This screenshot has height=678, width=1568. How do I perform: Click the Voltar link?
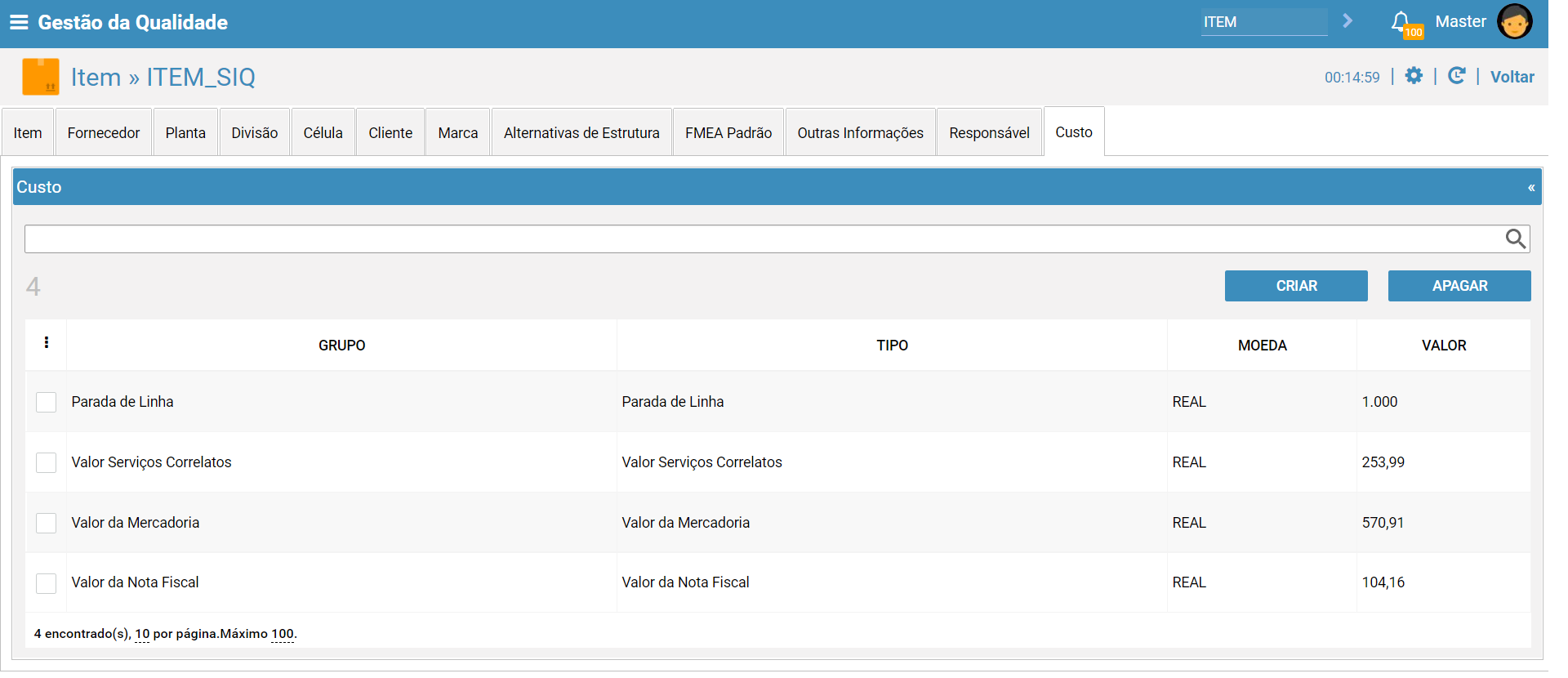click(x=1512, y=77)
